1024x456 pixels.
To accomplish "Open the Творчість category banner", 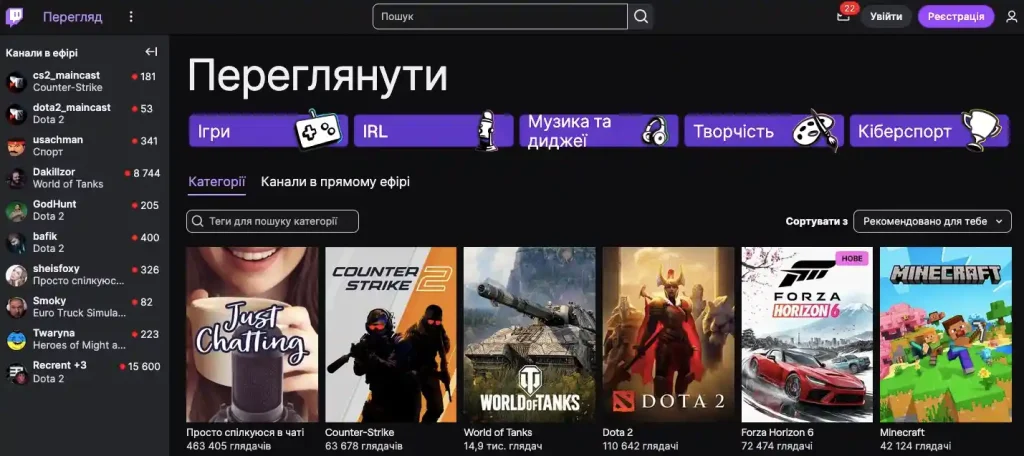I will [764, 131].
